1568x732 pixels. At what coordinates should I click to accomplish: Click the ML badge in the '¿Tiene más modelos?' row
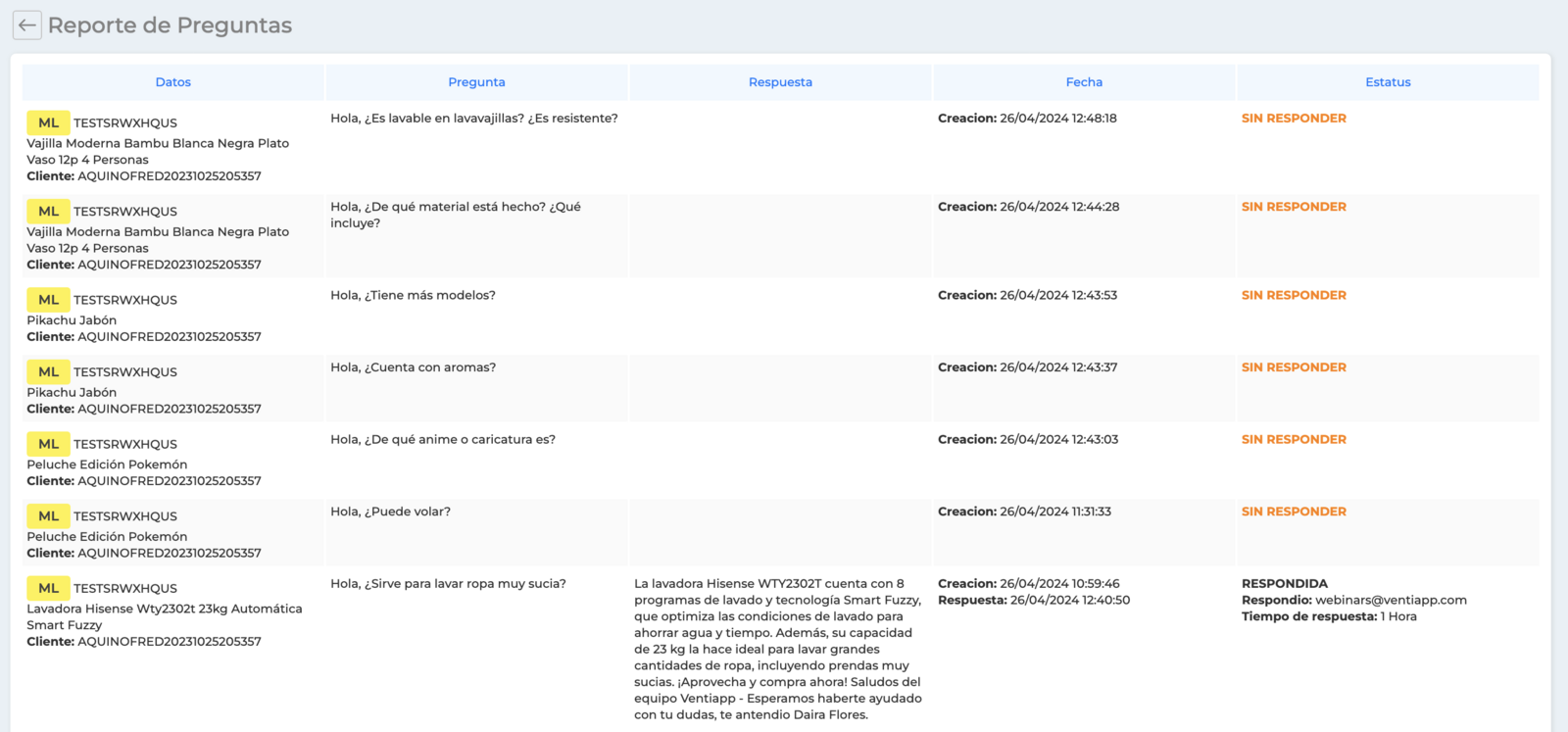[48, 300]
